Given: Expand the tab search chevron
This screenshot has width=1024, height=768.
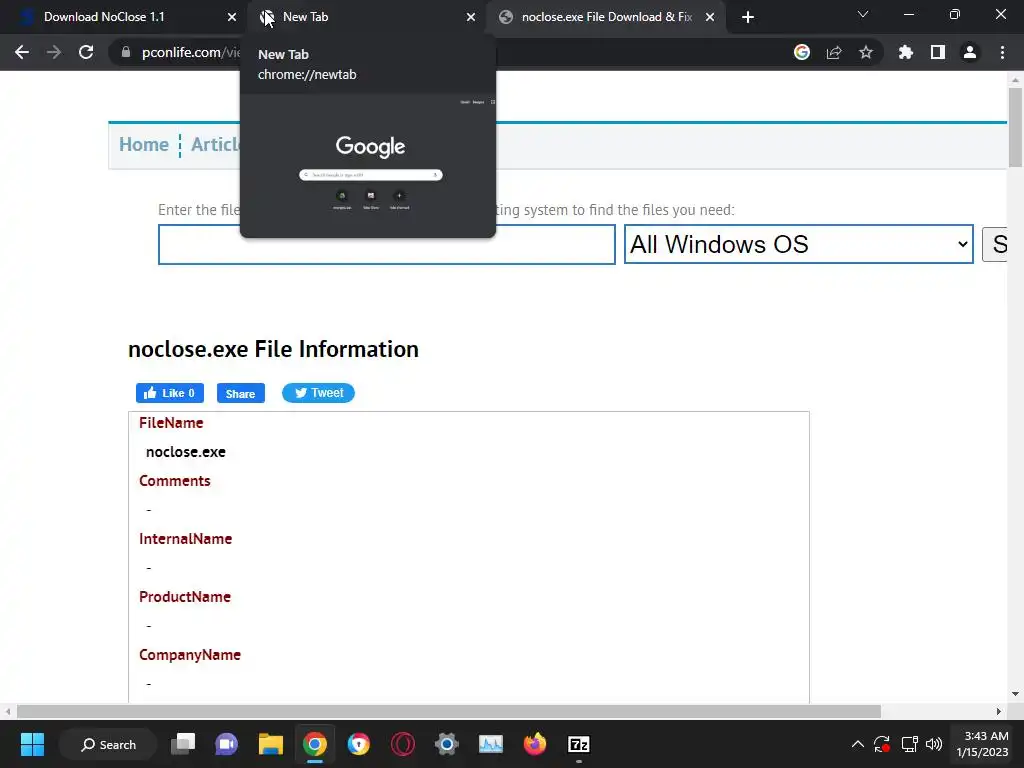Looking at the screenshot, I should pos(863,14).
